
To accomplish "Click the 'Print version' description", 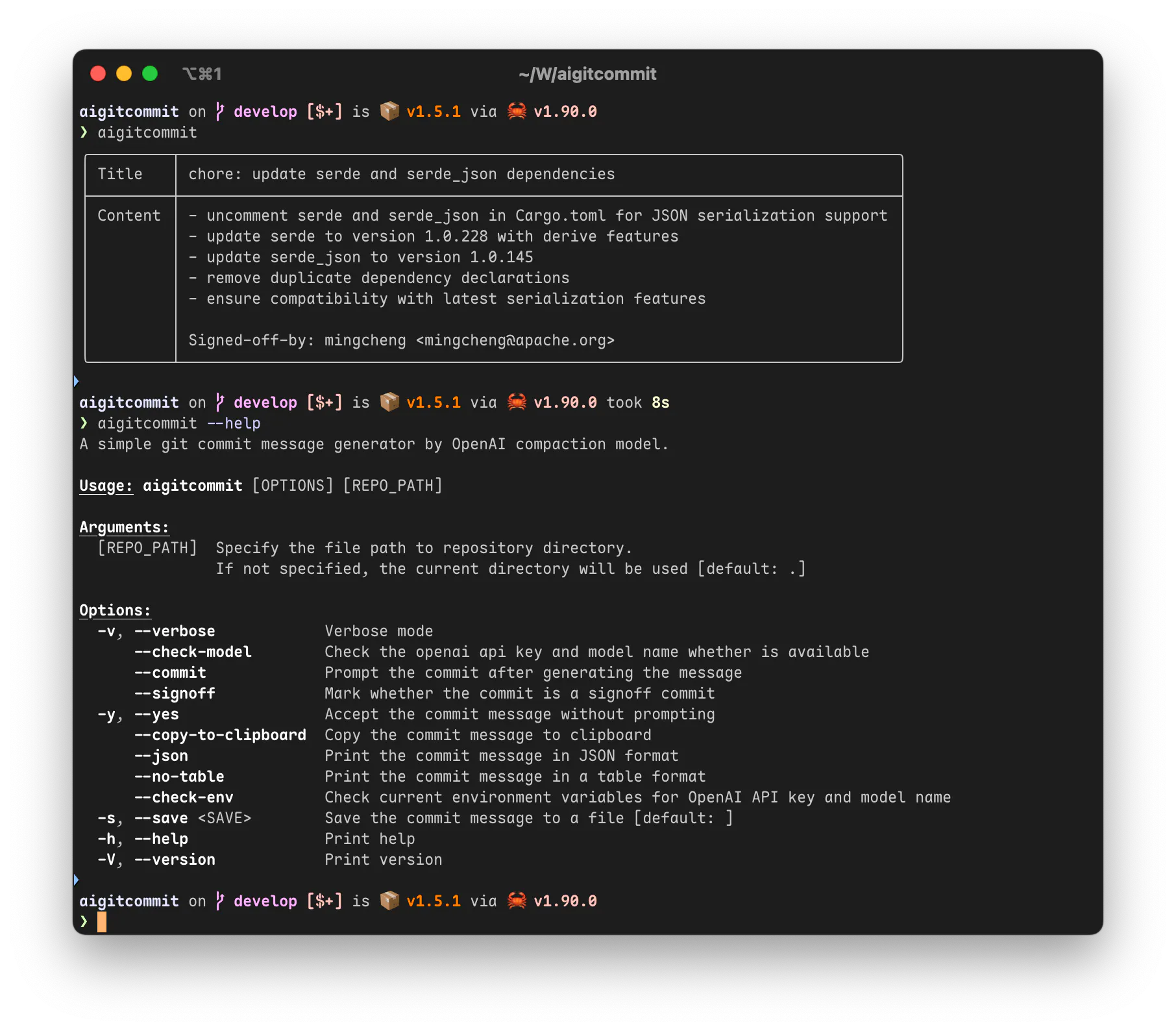I will 384,860.
